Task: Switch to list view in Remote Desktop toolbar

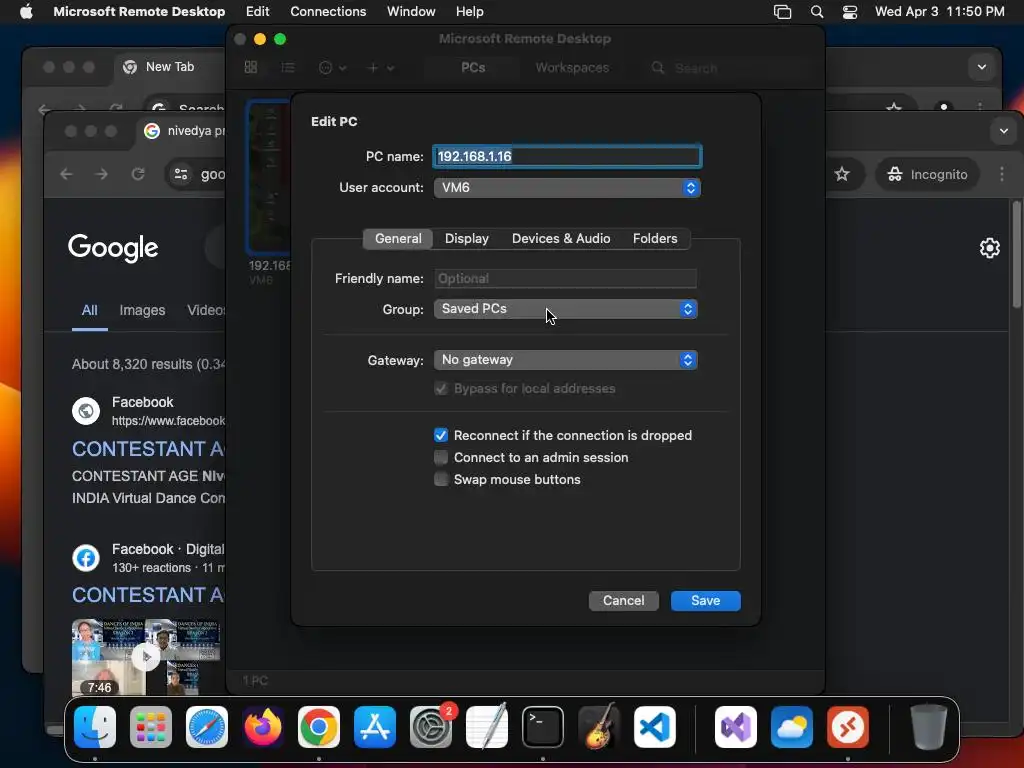Action: coord(288,67)
